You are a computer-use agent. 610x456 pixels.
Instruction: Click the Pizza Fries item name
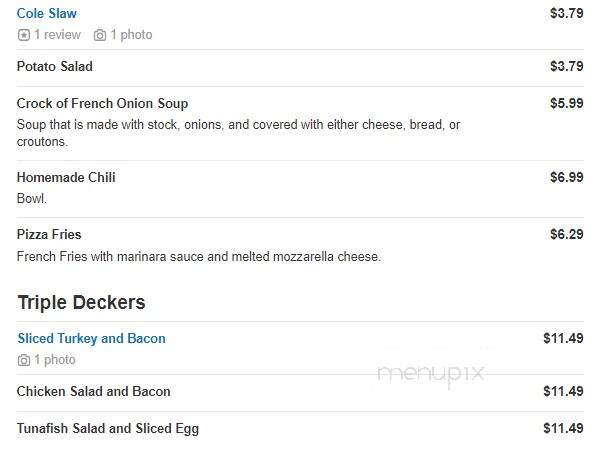tap(49, 234)
